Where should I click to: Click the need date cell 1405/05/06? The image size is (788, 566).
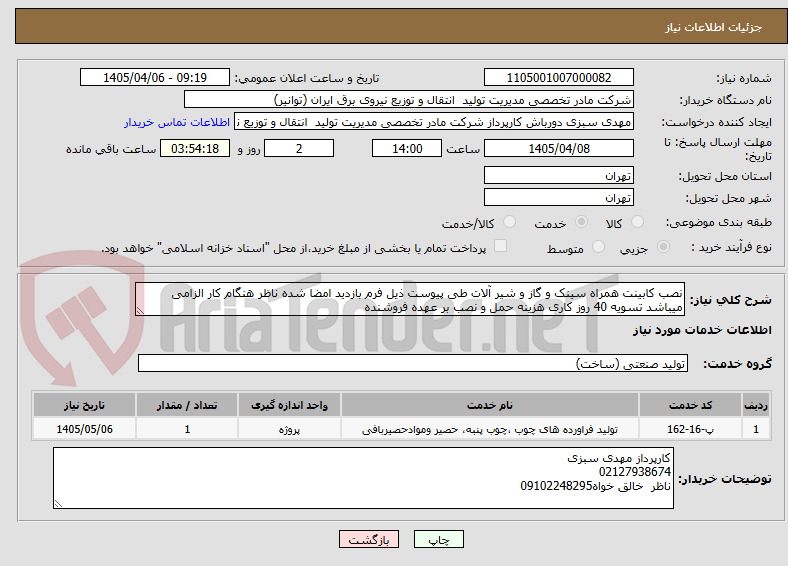pos(84,429)
